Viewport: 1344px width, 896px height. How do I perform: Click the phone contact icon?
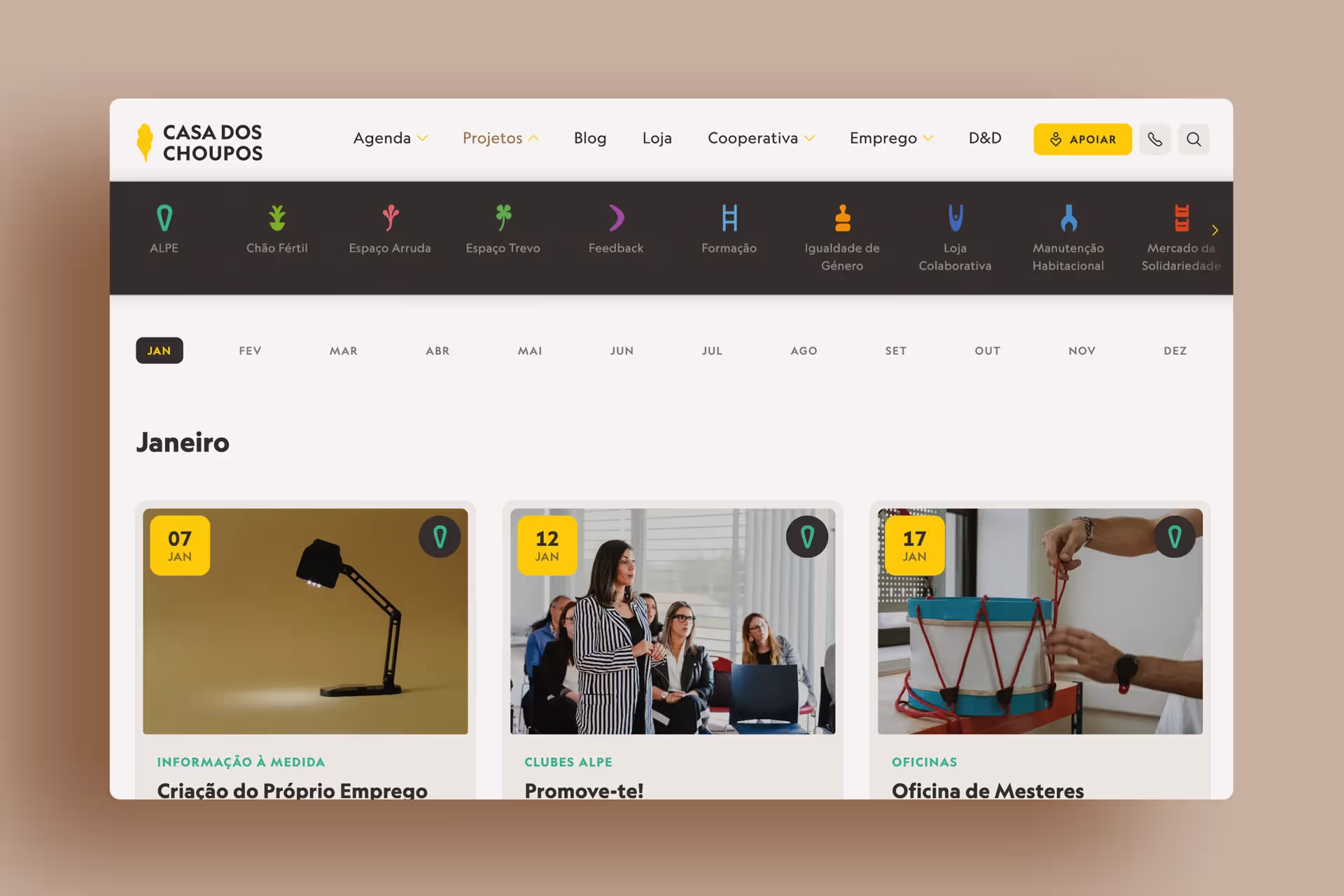1155,139
